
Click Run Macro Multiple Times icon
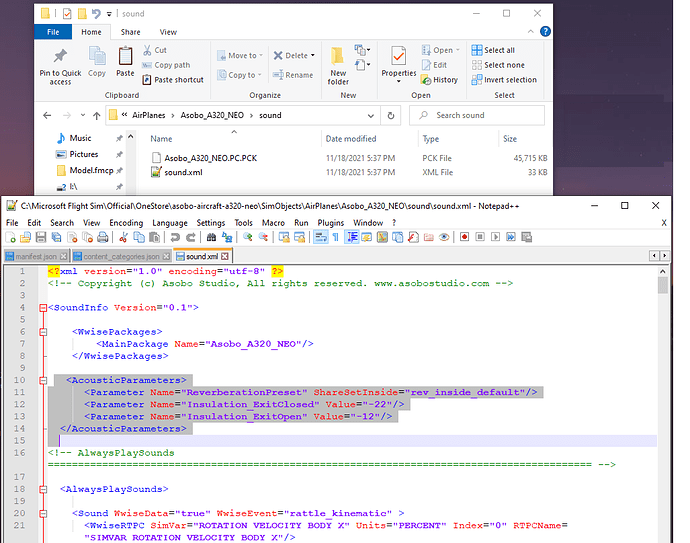(511, 237)
